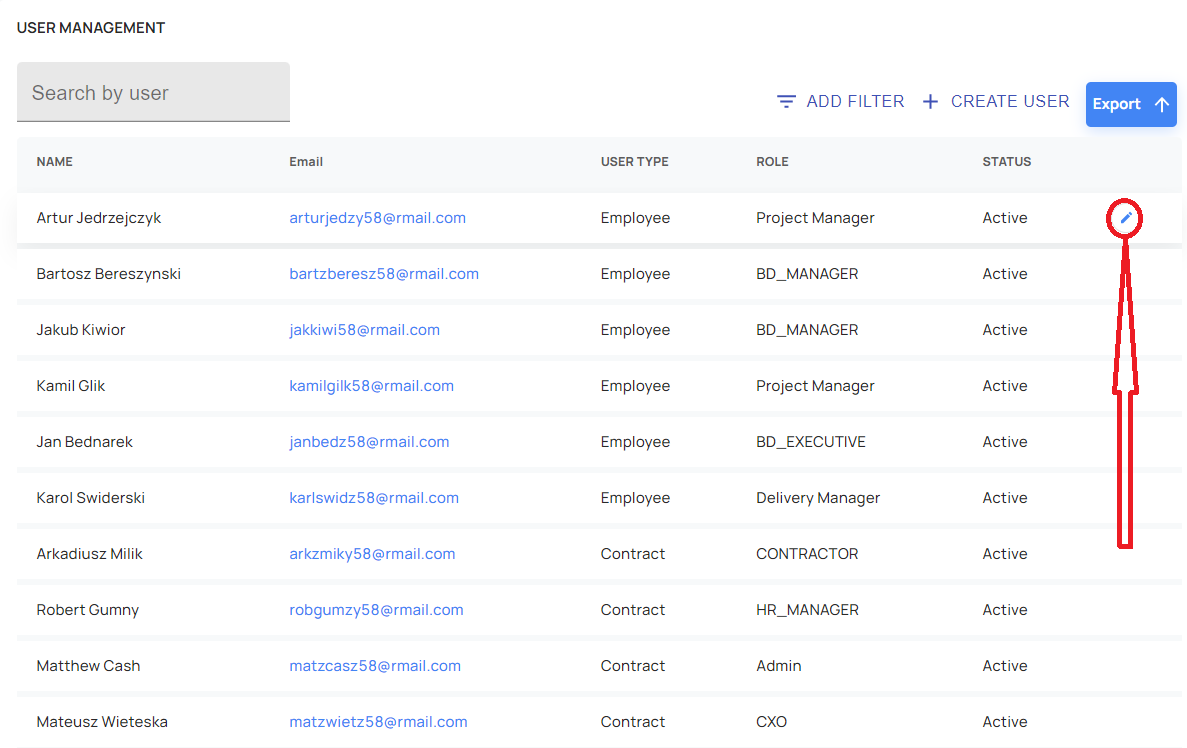Click the NAME column header
1187x748 pixels.
pos(55,162)
